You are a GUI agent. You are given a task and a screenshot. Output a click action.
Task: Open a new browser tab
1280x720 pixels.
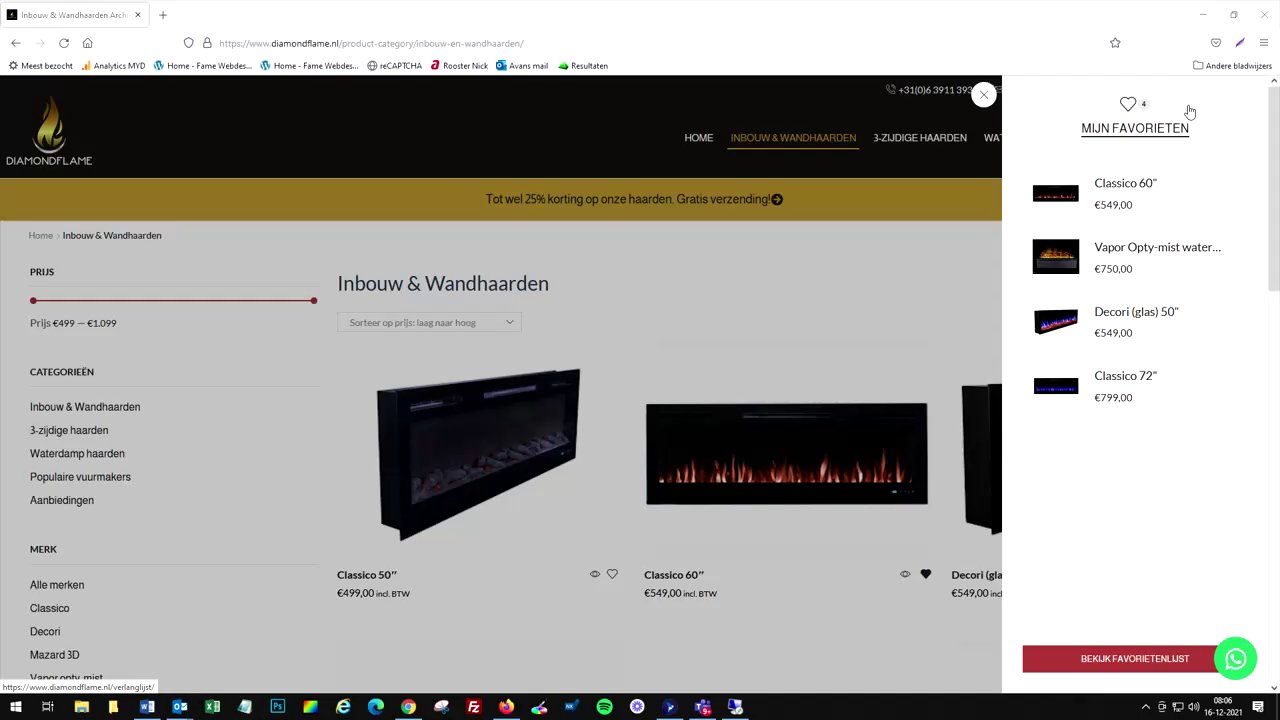(163, 15)
